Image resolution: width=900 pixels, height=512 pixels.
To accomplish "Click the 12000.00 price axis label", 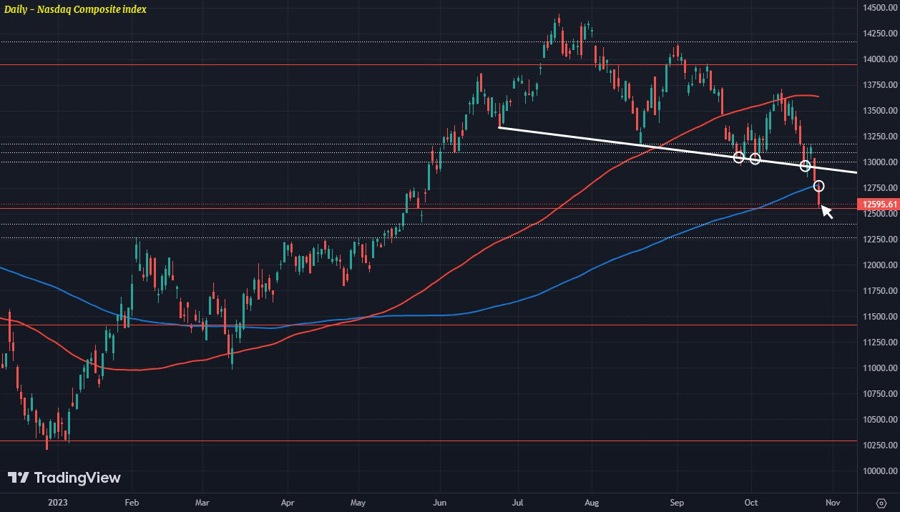I will pyautogui.click(x=879, y=265).
